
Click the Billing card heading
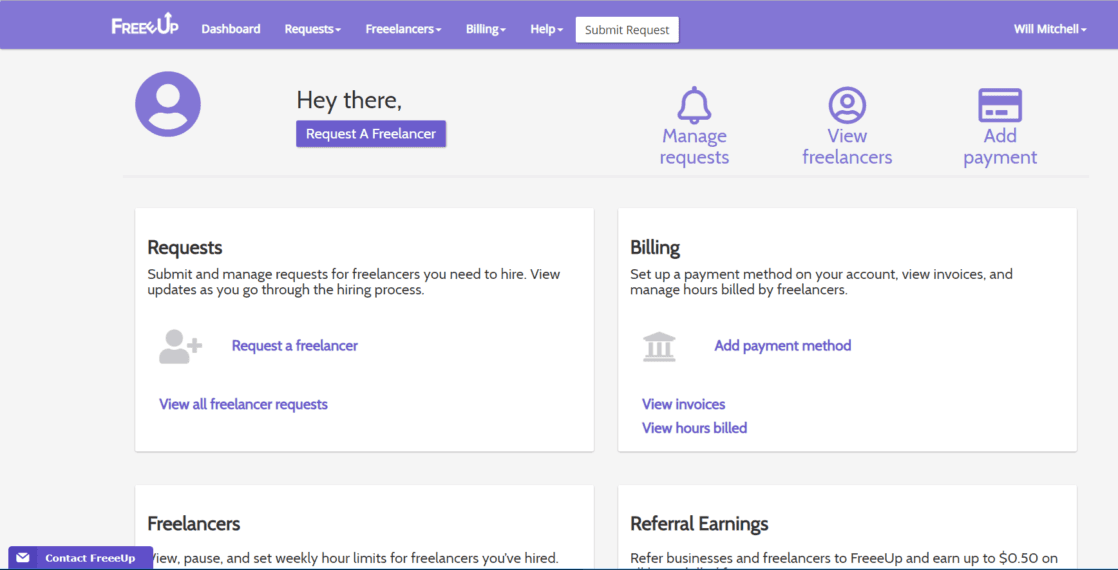click(x=655, y=248)
